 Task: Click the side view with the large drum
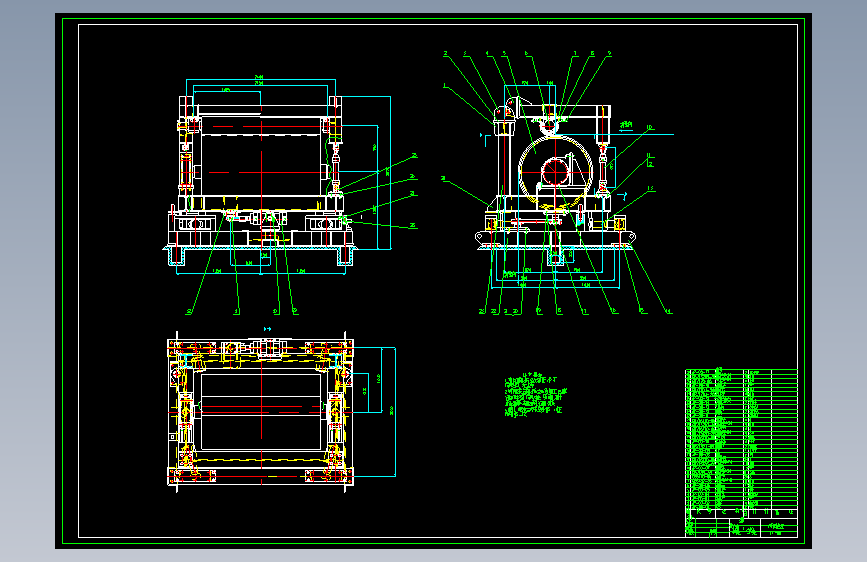[x=556, y=180]
